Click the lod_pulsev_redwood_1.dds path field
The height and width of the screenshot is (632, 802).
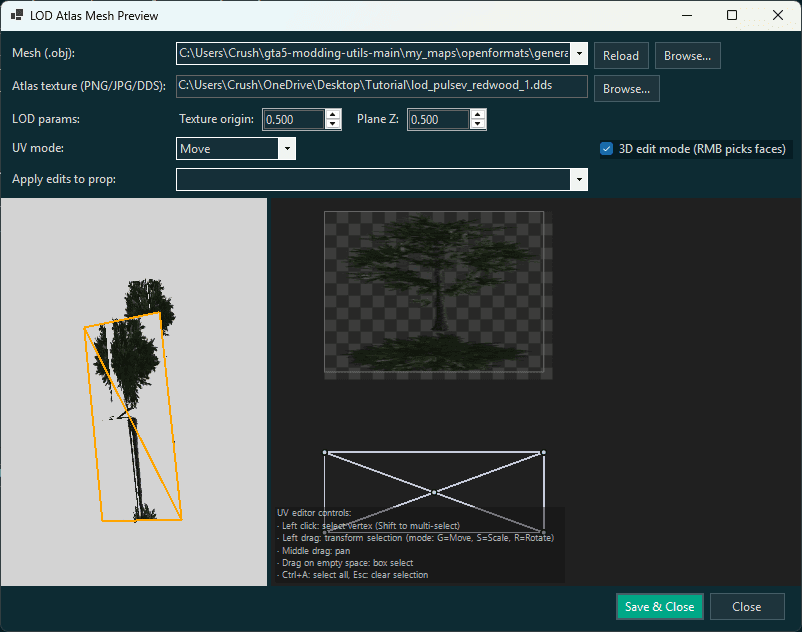[380, 87]
